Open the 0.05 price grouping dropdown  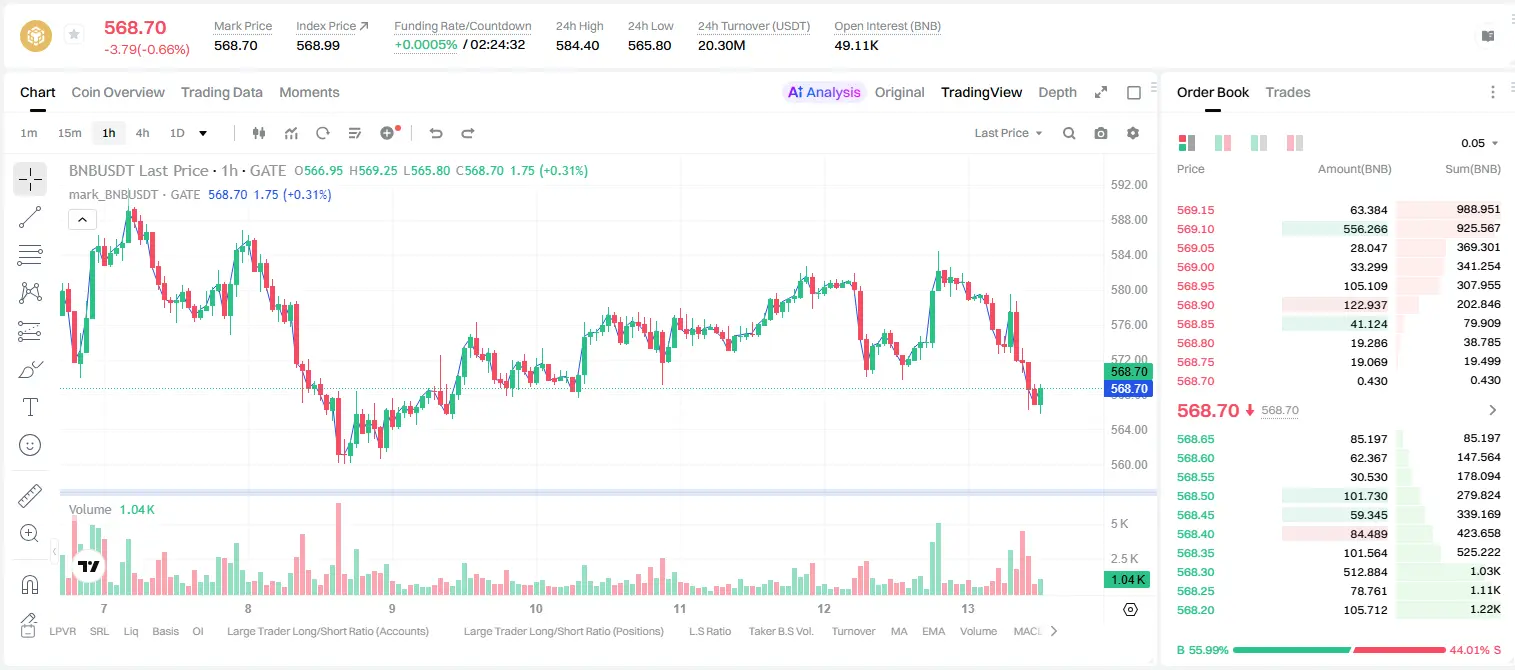click(x=1480, y=143)
